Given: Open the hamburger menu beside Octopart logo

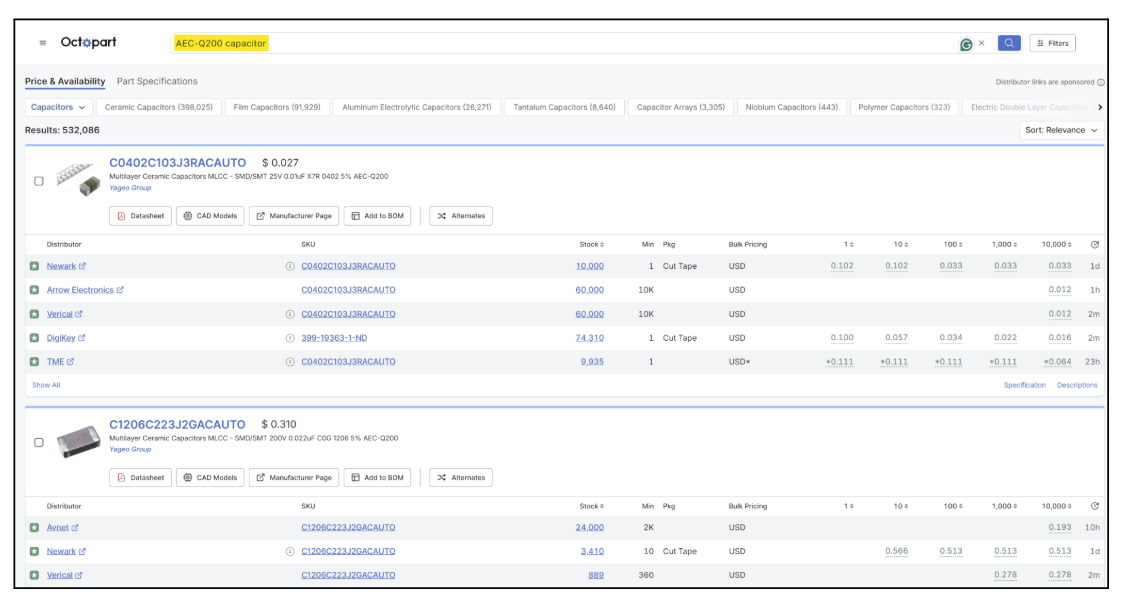Looking at the screenshot, I should (x=43, y=43).
